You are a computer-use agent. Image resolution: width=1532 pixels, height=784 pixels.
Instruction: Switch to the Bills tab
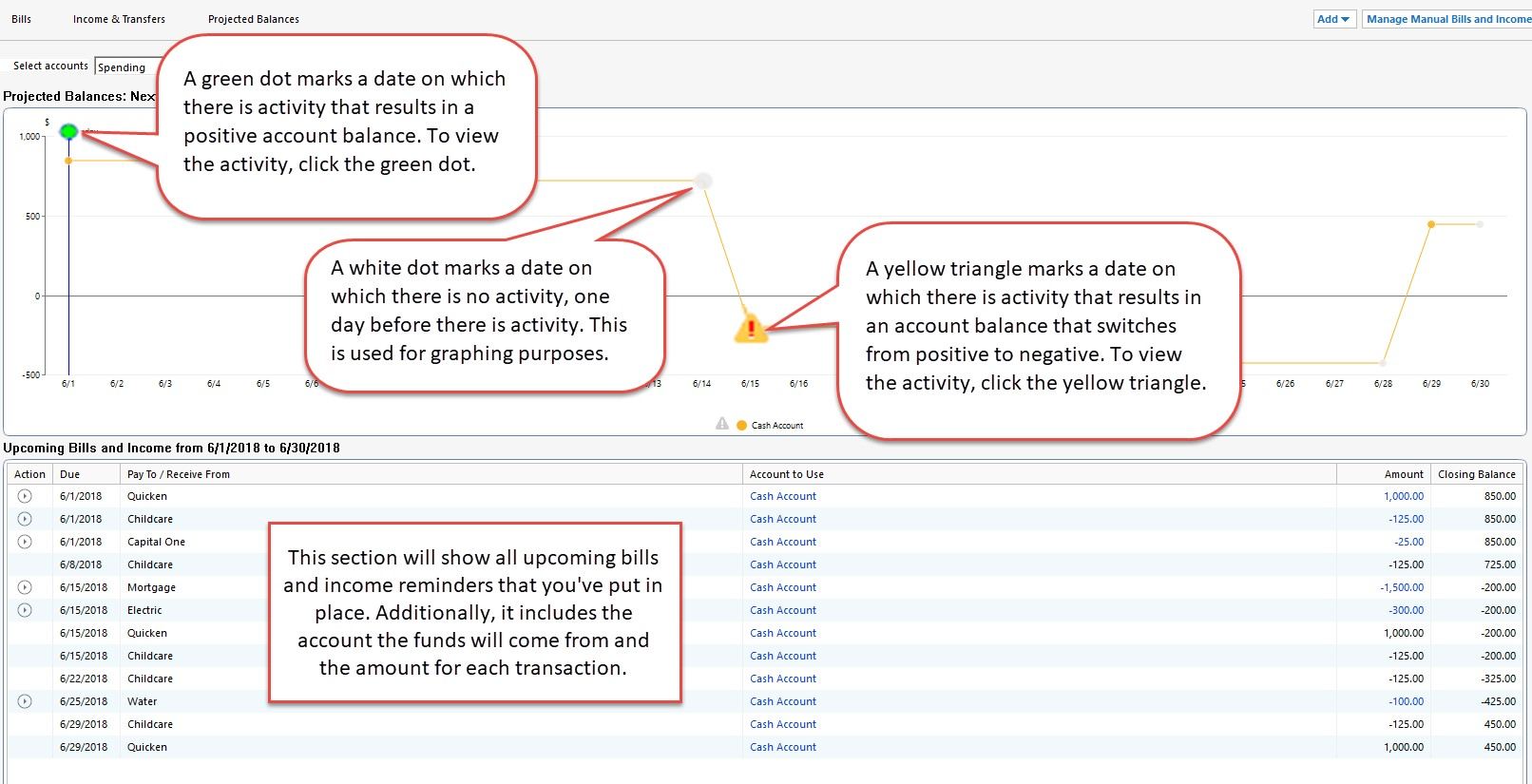pos(21,19)
